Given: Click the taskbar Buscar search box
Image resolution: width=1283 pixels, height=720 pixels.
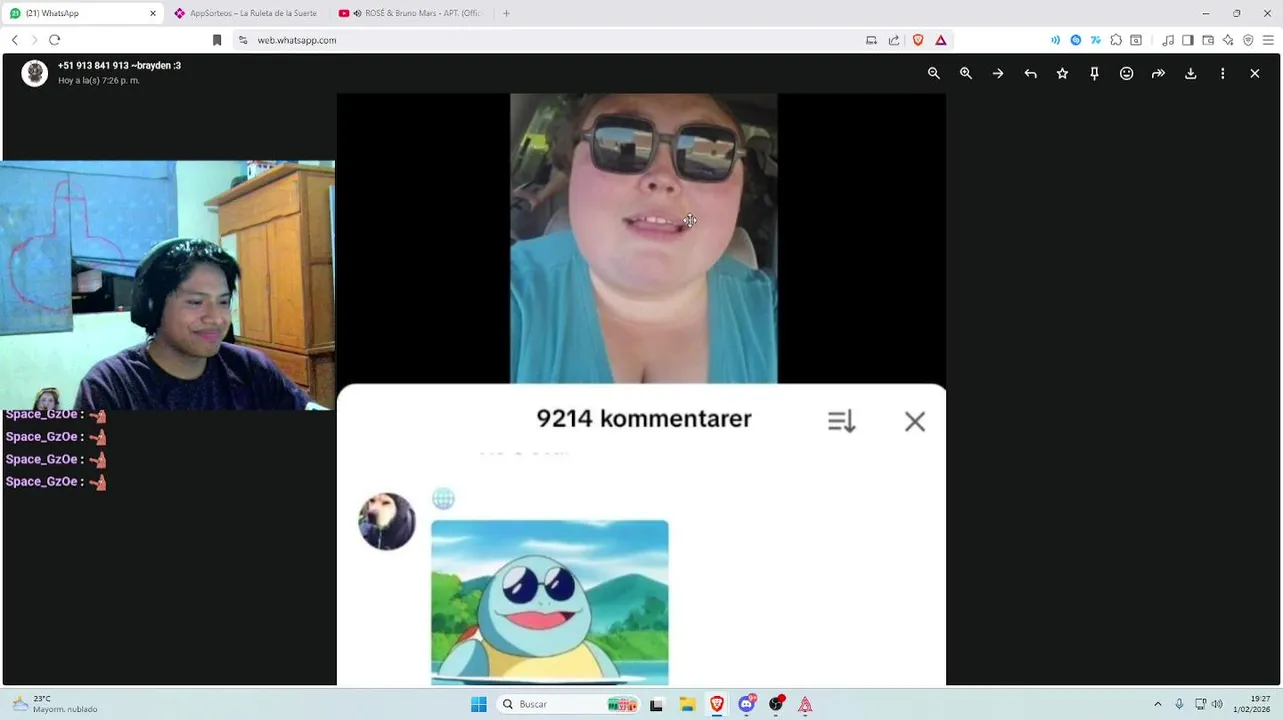Looking at the screenshot, I should (x=567, y=704).
